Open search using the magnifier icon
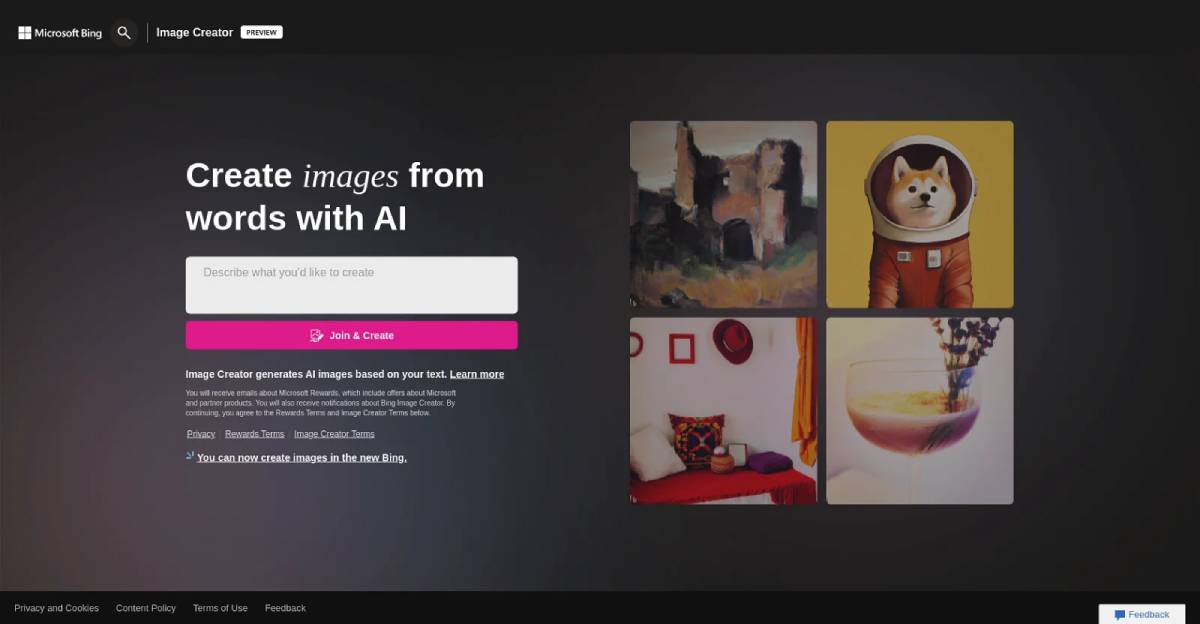 coord(124,33)
